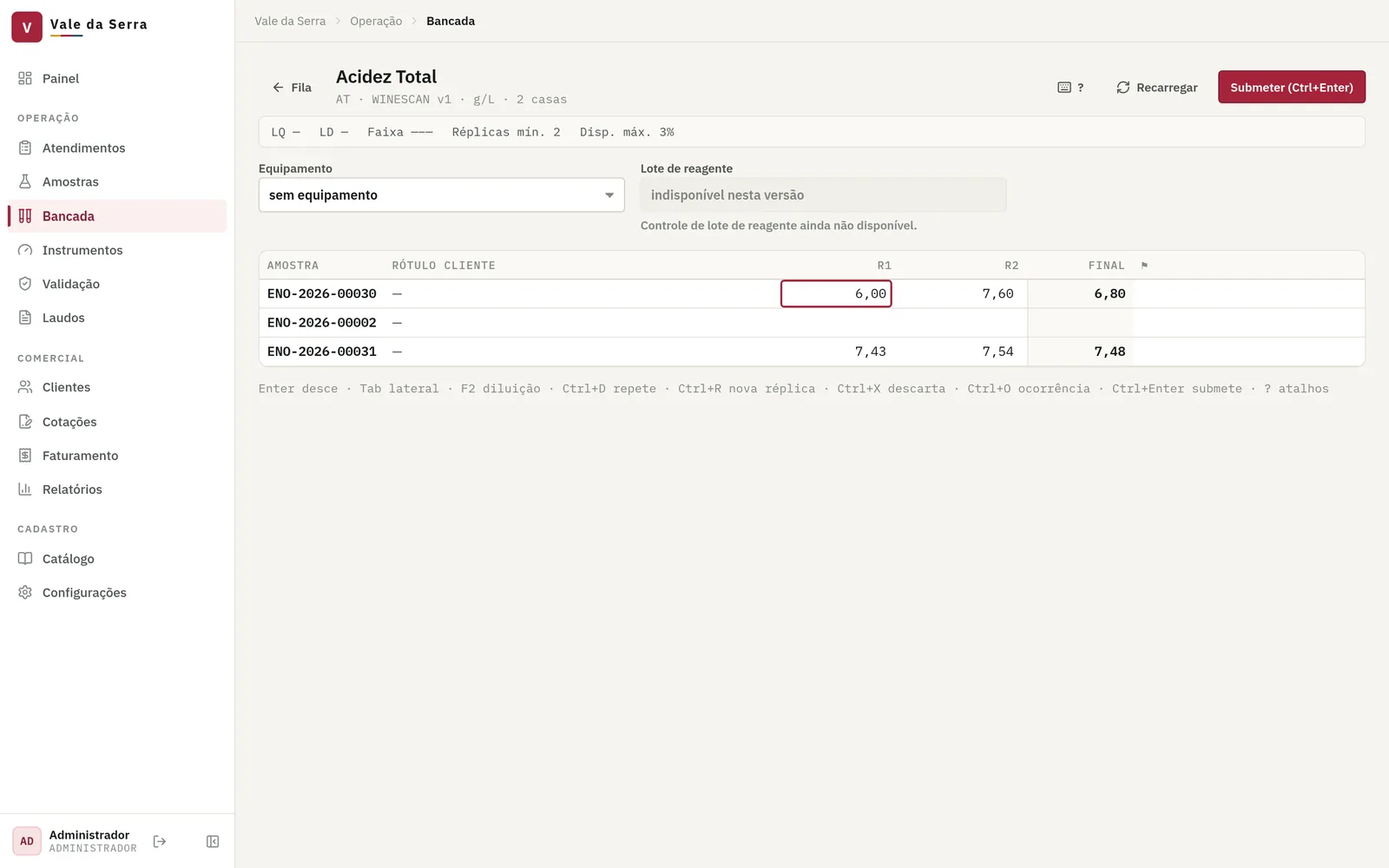Select the Lote de reagente field
The image size is (1389, 868).
tap(823, 195)
